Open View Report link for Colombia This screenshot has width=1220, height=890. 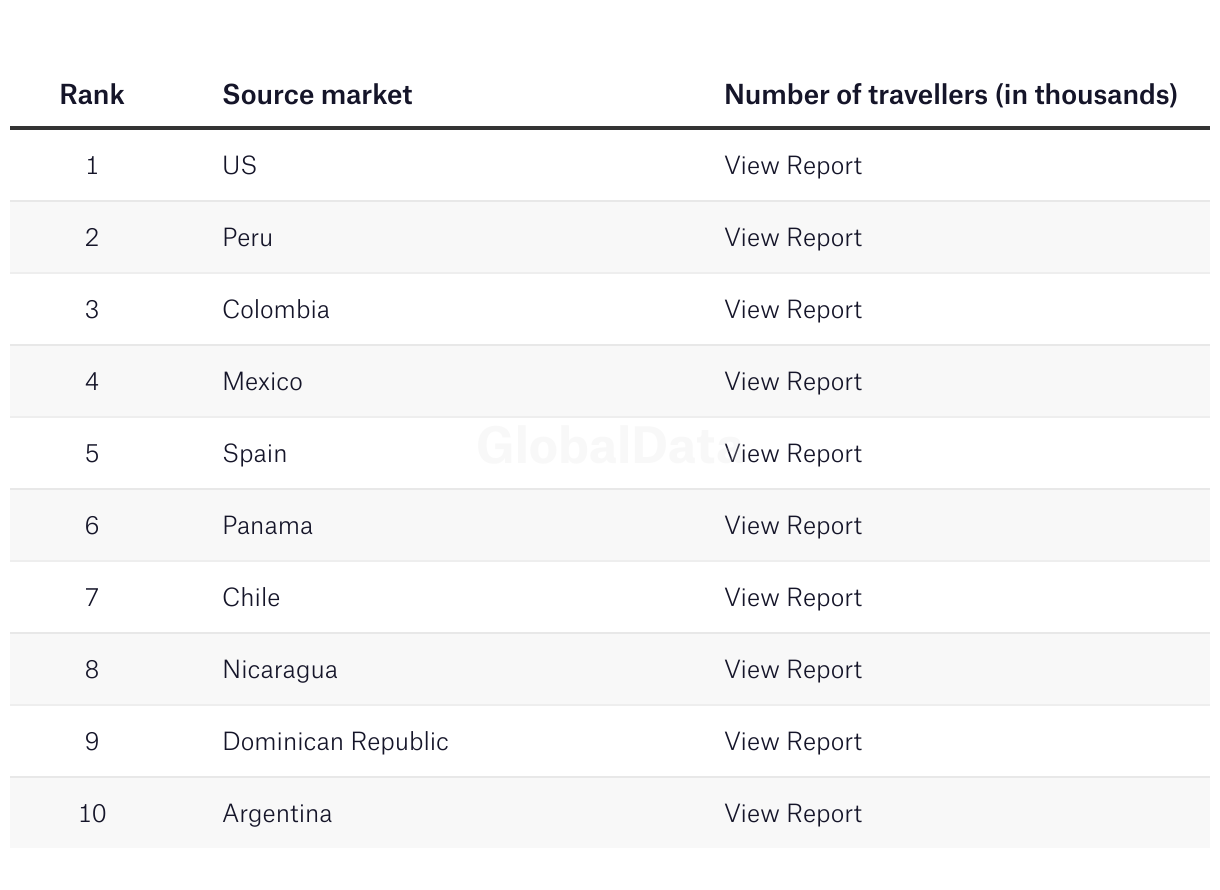pos(793,309)
